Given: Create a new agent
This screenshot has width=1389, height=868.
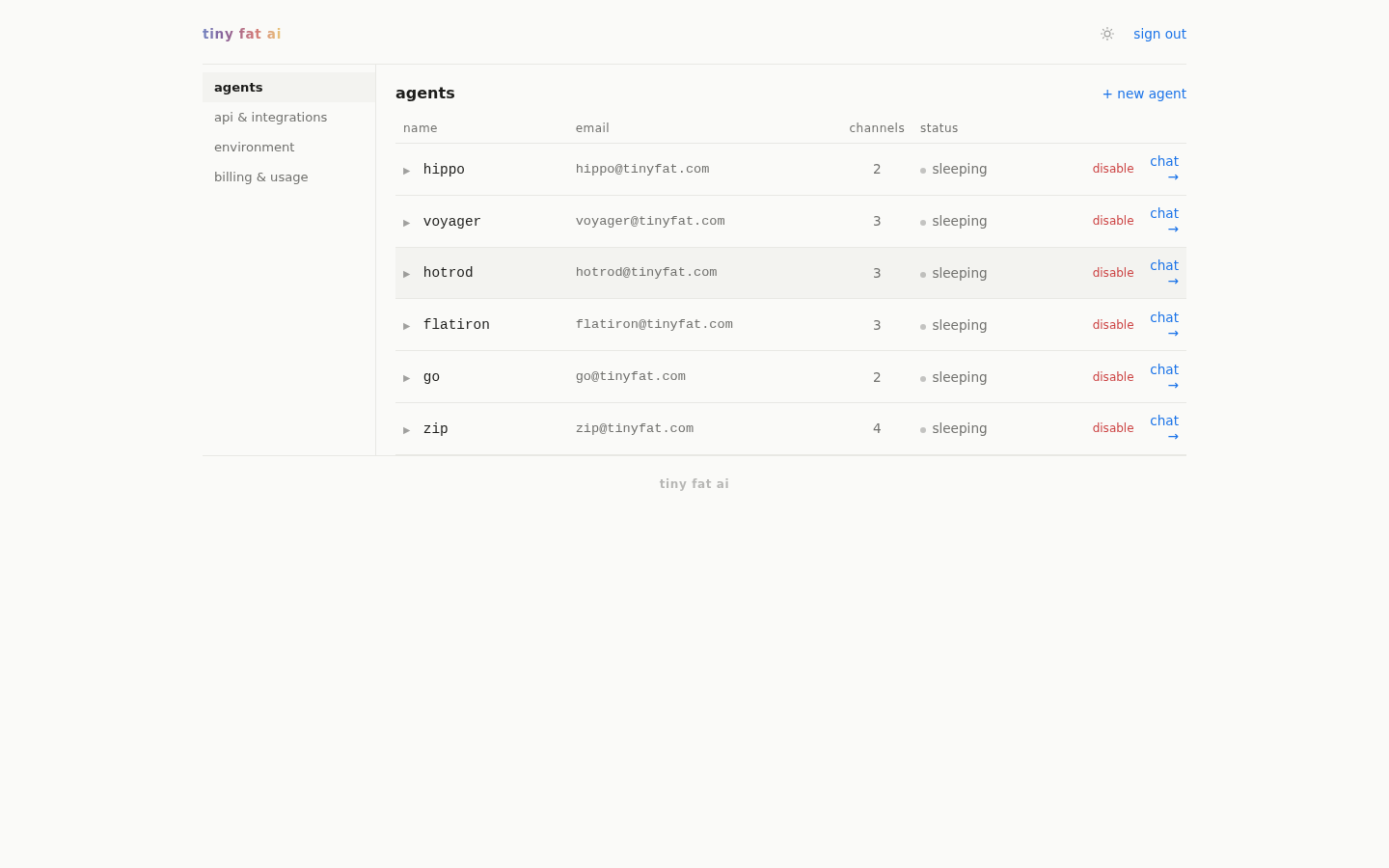Looking at the screenshot, I should point(1144,94).
